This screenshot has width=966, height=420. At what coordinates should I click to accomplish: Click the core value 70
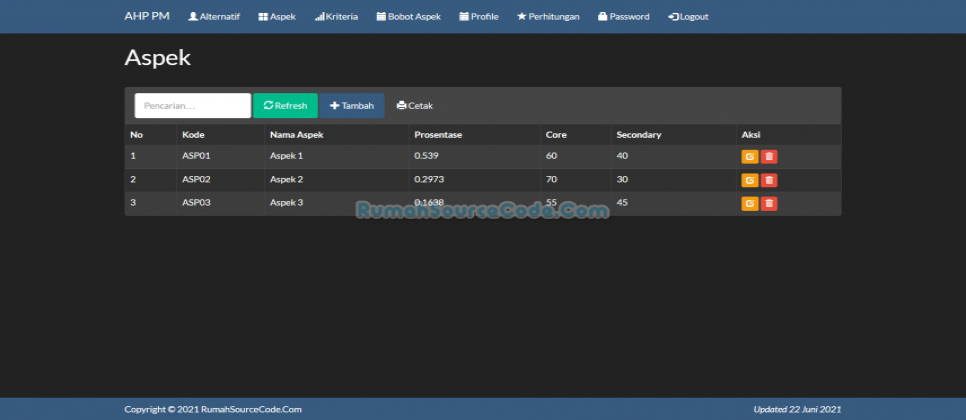click(551, 179)
